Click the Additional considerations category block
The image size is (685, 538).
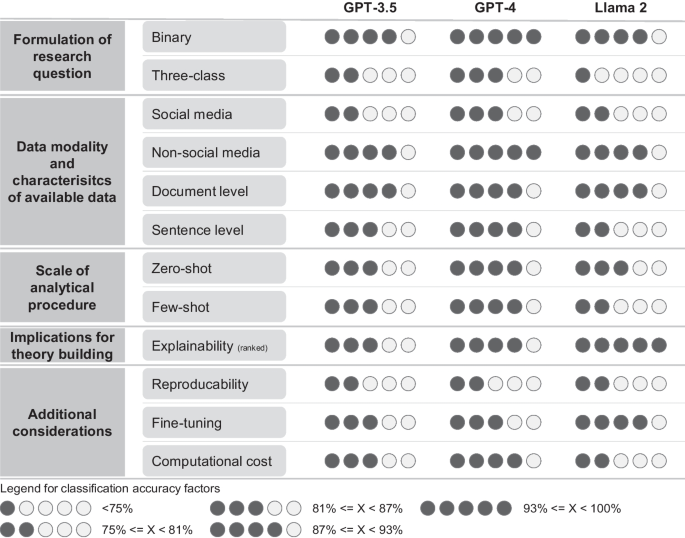tap(62, 422)
